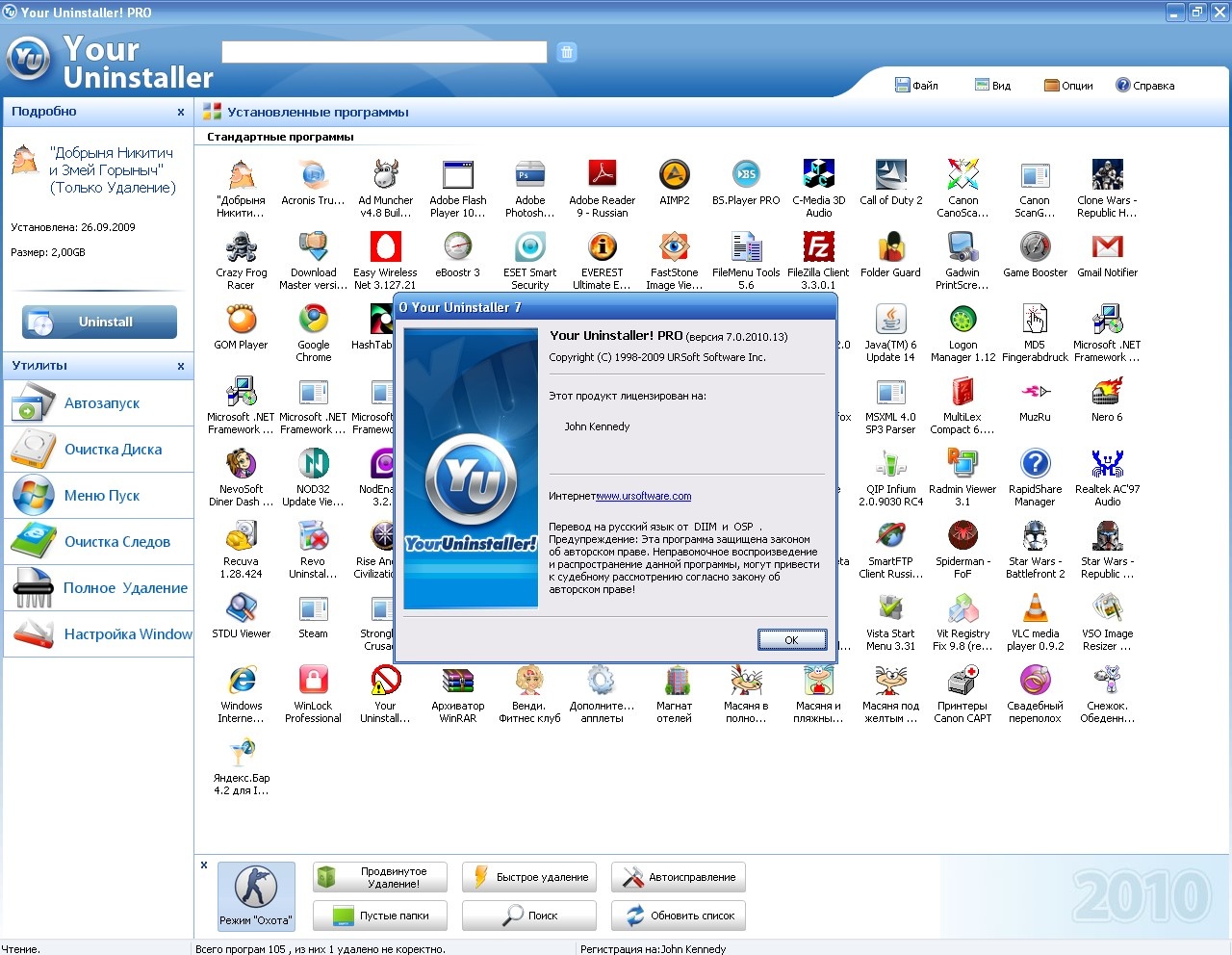Select the BS.Player PRO icon

[x=746, y=175]
